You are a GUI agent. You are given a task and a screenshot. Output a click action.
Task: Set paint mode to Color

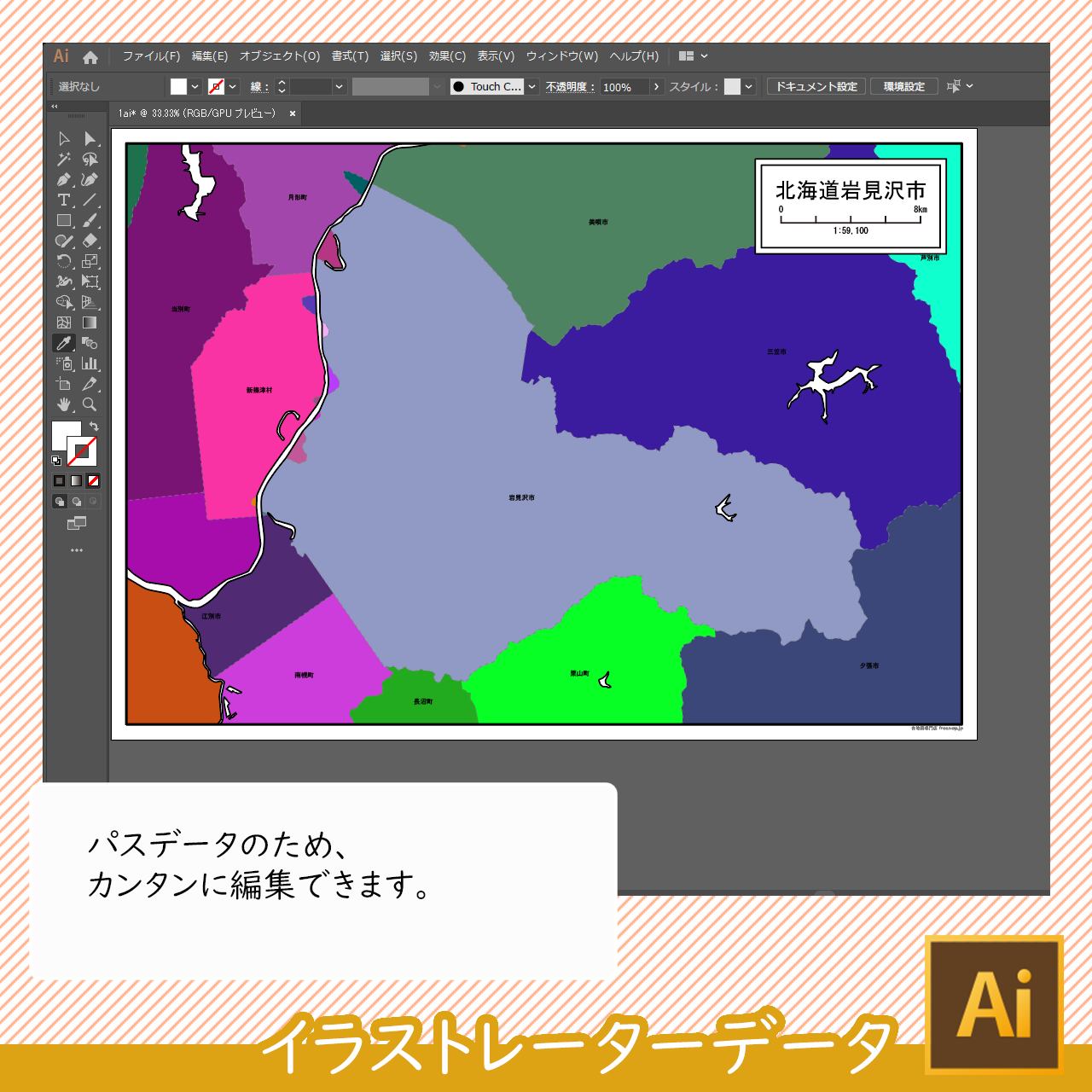pyautogui.click(x=59, y=481)
